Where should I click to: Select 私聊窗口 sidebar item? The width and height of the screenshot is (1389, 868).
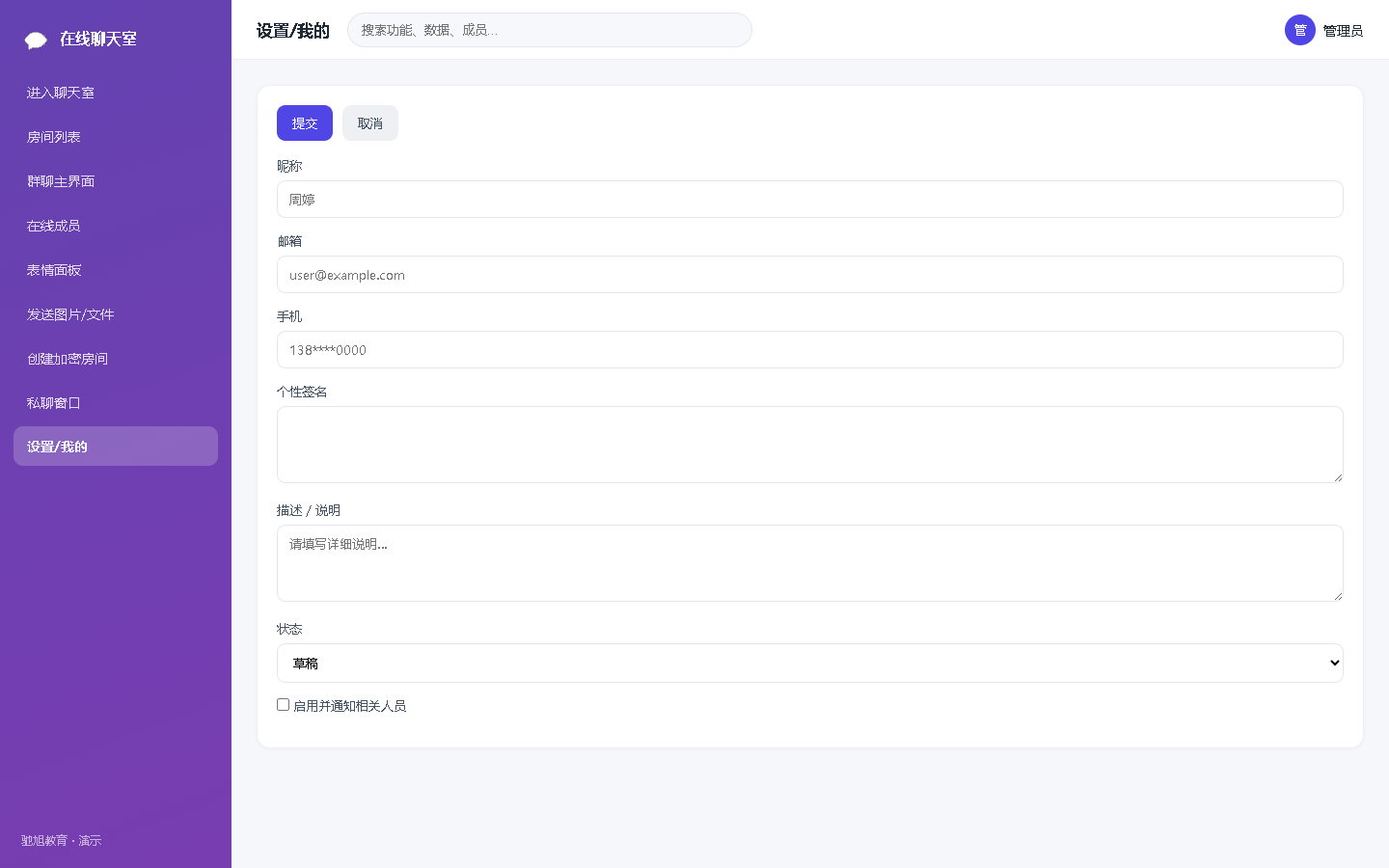(116, 403)
